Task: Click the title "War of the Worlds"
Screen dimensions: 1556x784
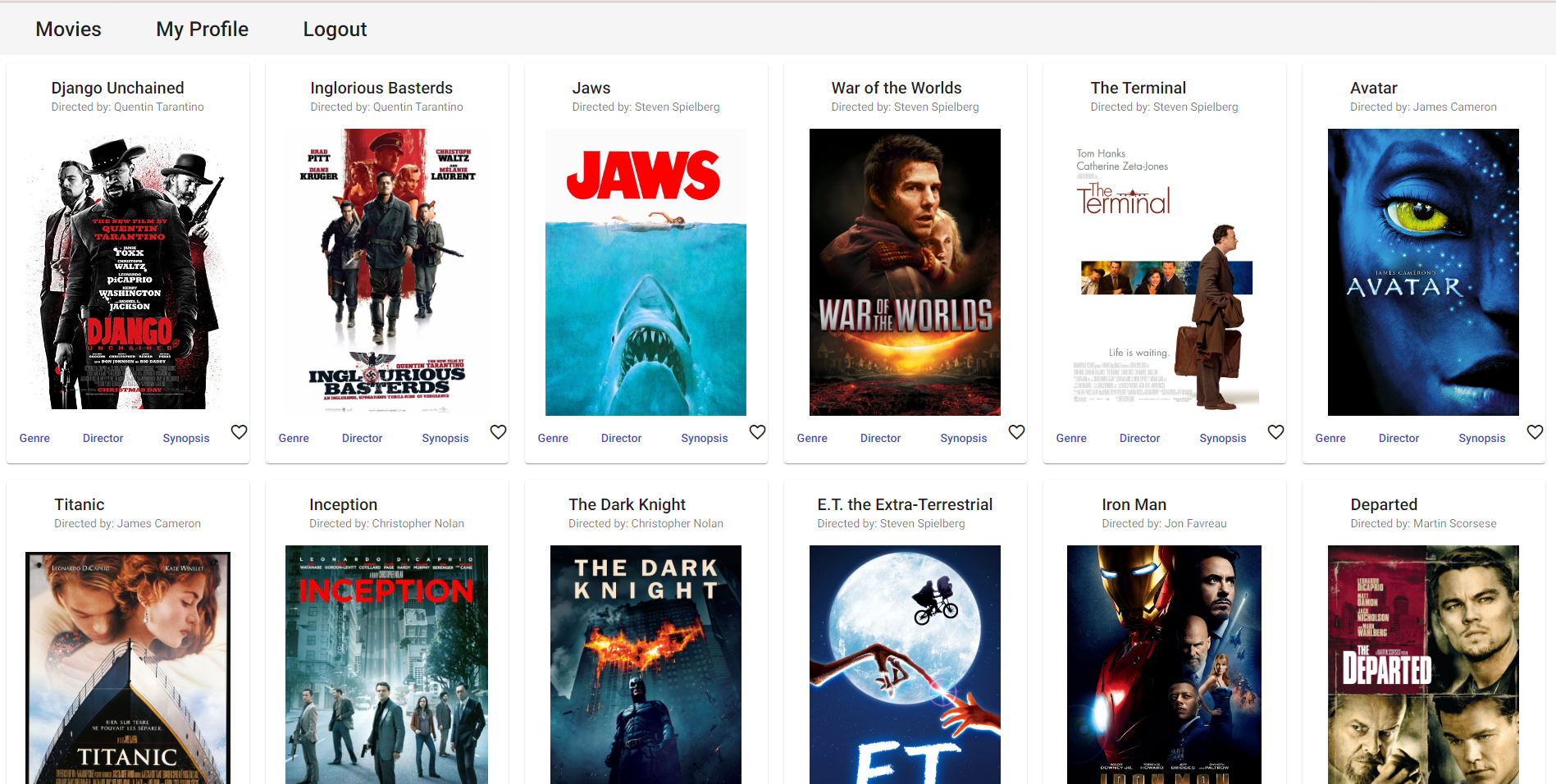Action: click(x=897, y=88)
